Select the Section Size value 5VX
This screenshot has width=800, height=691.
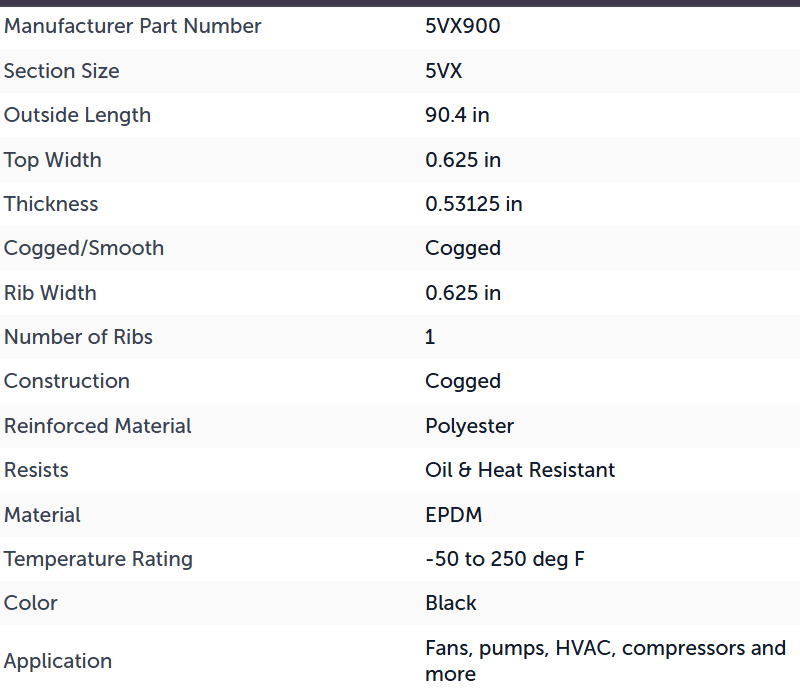[x=444, y=71]
